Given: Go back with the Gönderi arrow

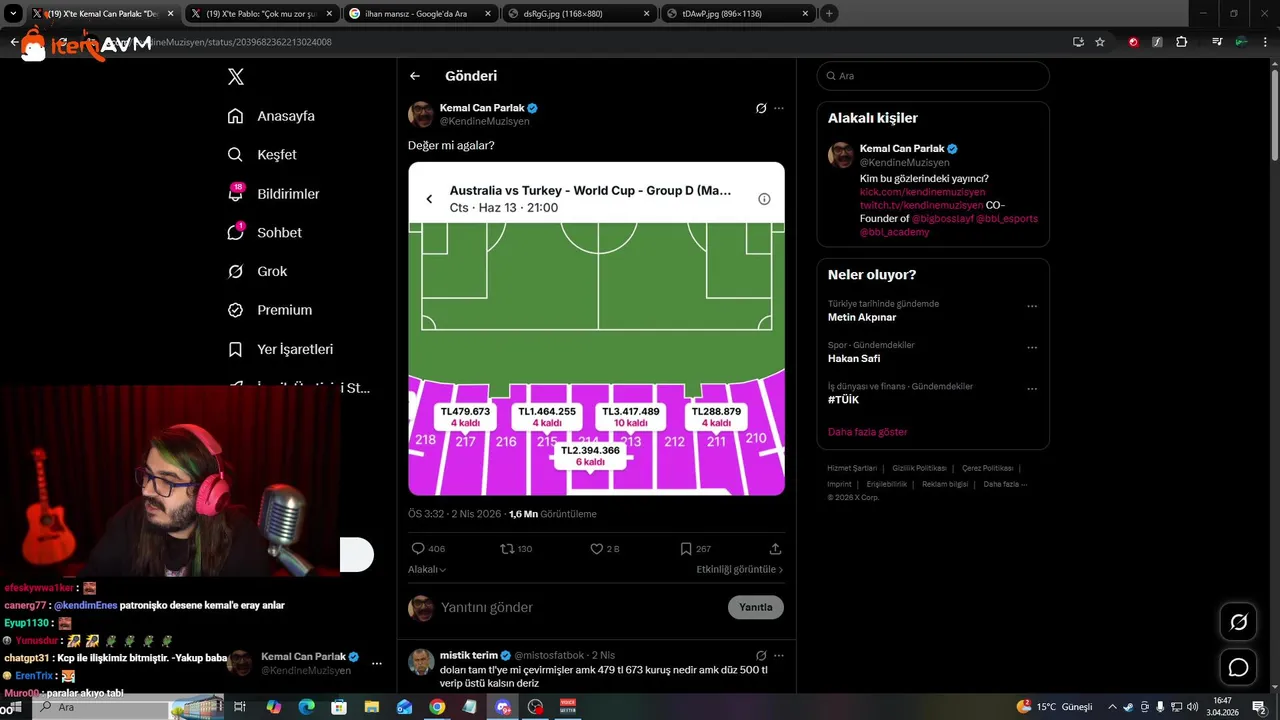Looking at the screenshot, I should pos(415,76).
